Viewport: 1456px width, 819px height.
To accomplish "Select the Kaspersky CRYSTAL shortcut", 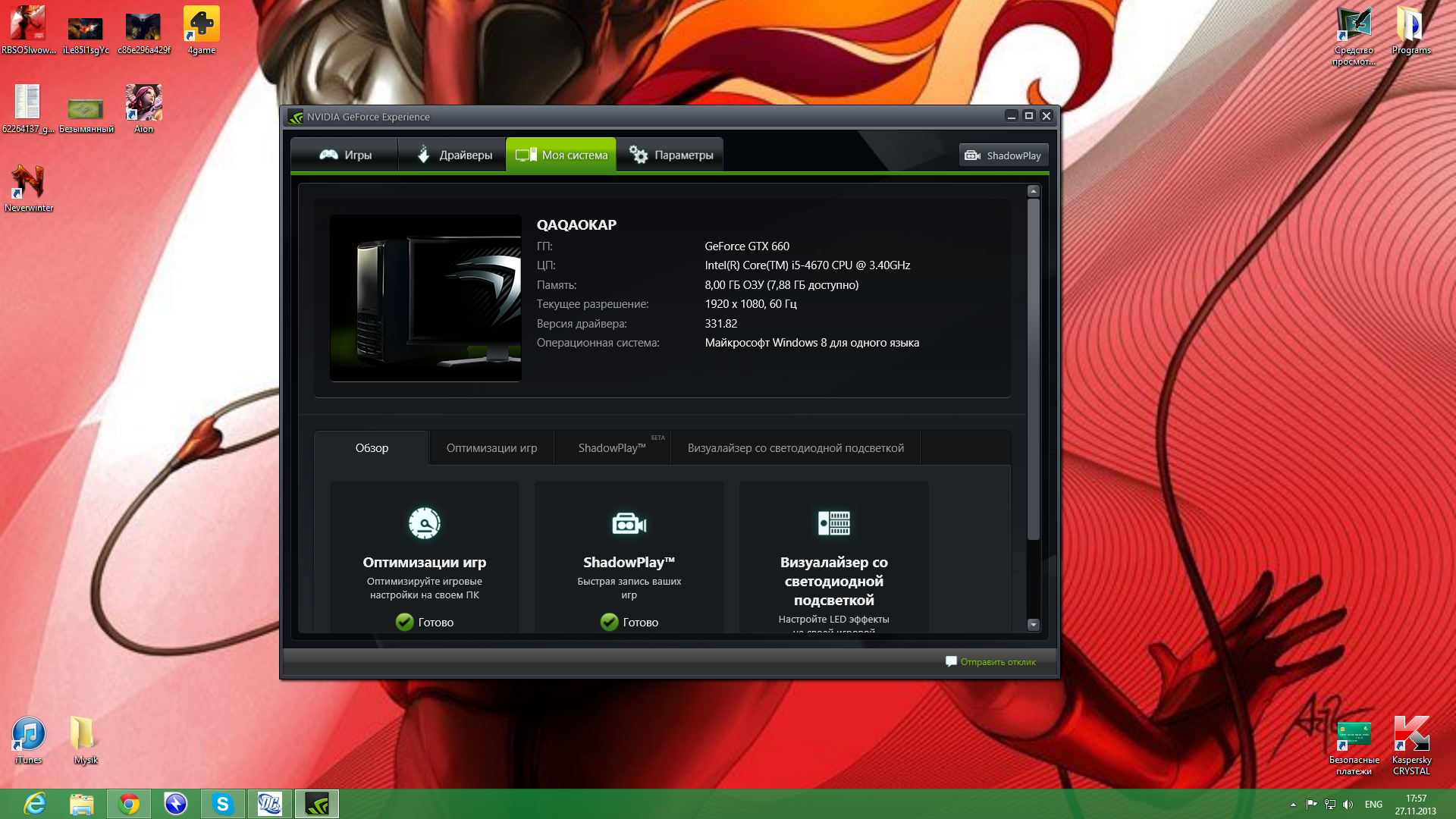I will (1411, 746).
